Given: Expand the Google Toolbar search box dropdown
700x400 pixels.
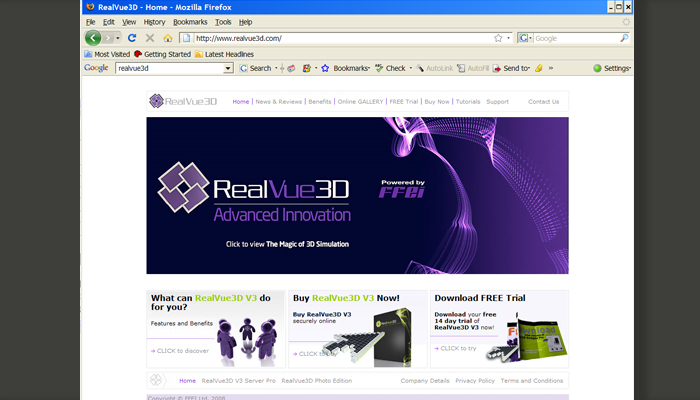Looking at the screenshot, I should coord(228,68).
